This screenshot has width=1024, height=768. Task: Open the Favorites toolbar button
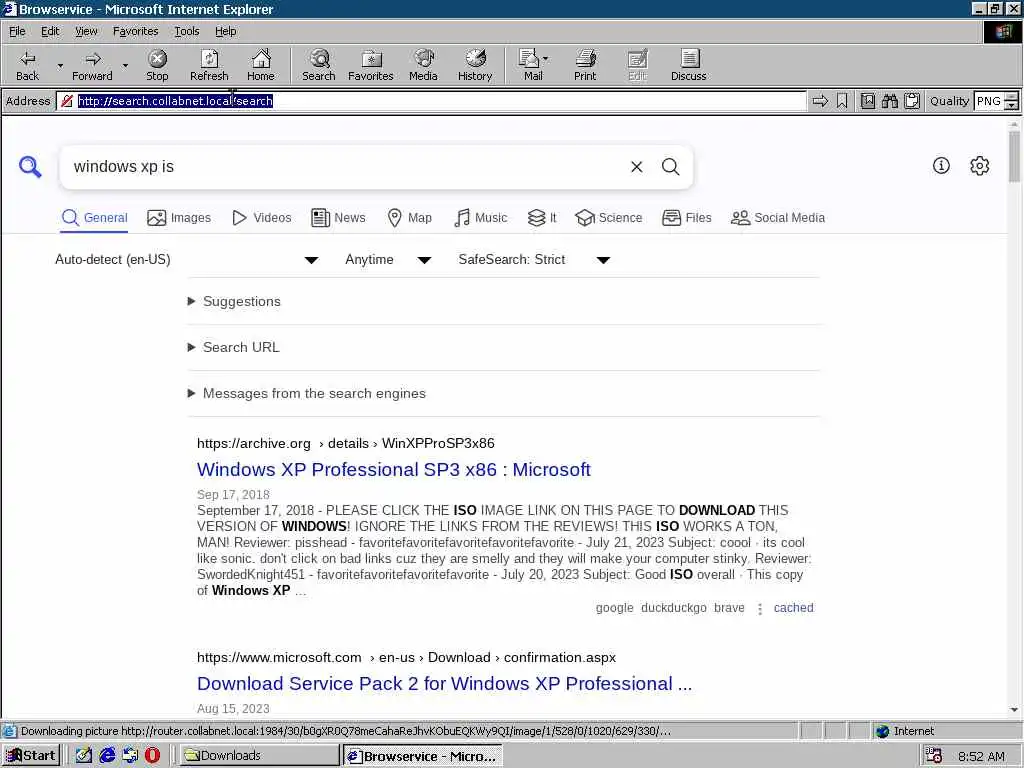371,65
